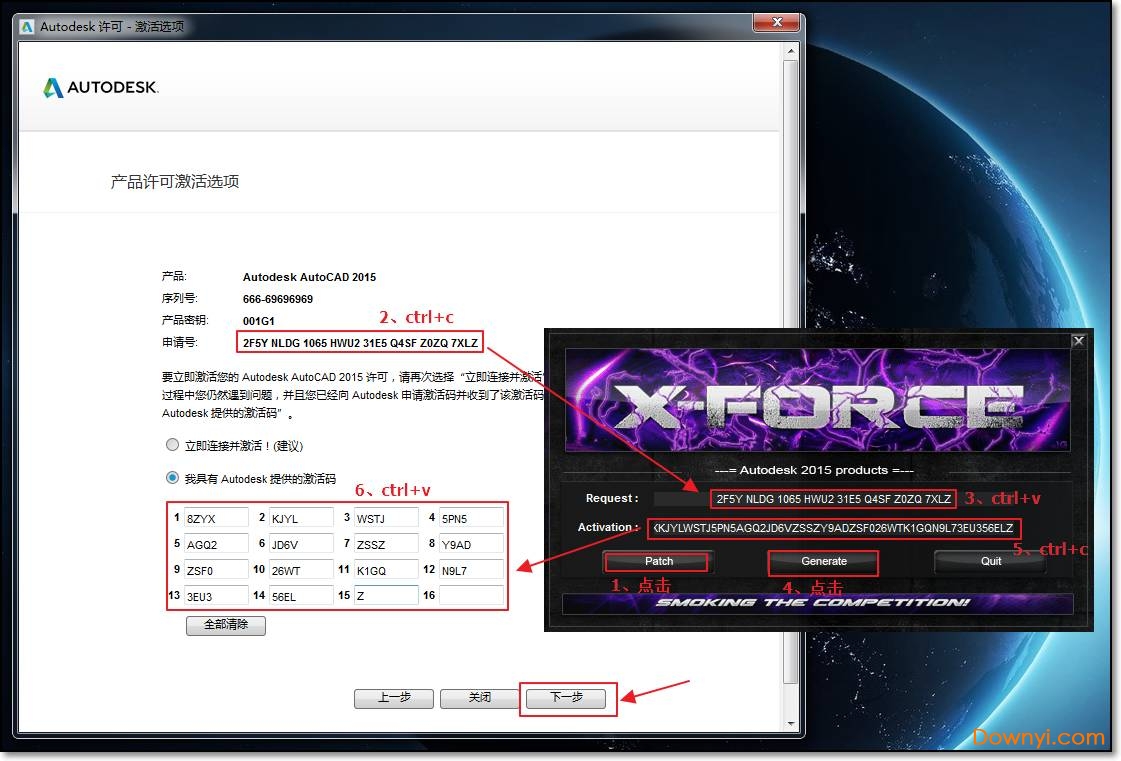Screen dimensions: 1121x761
Task: Click the Request text field in X-Force
Action: pos(832,498)
